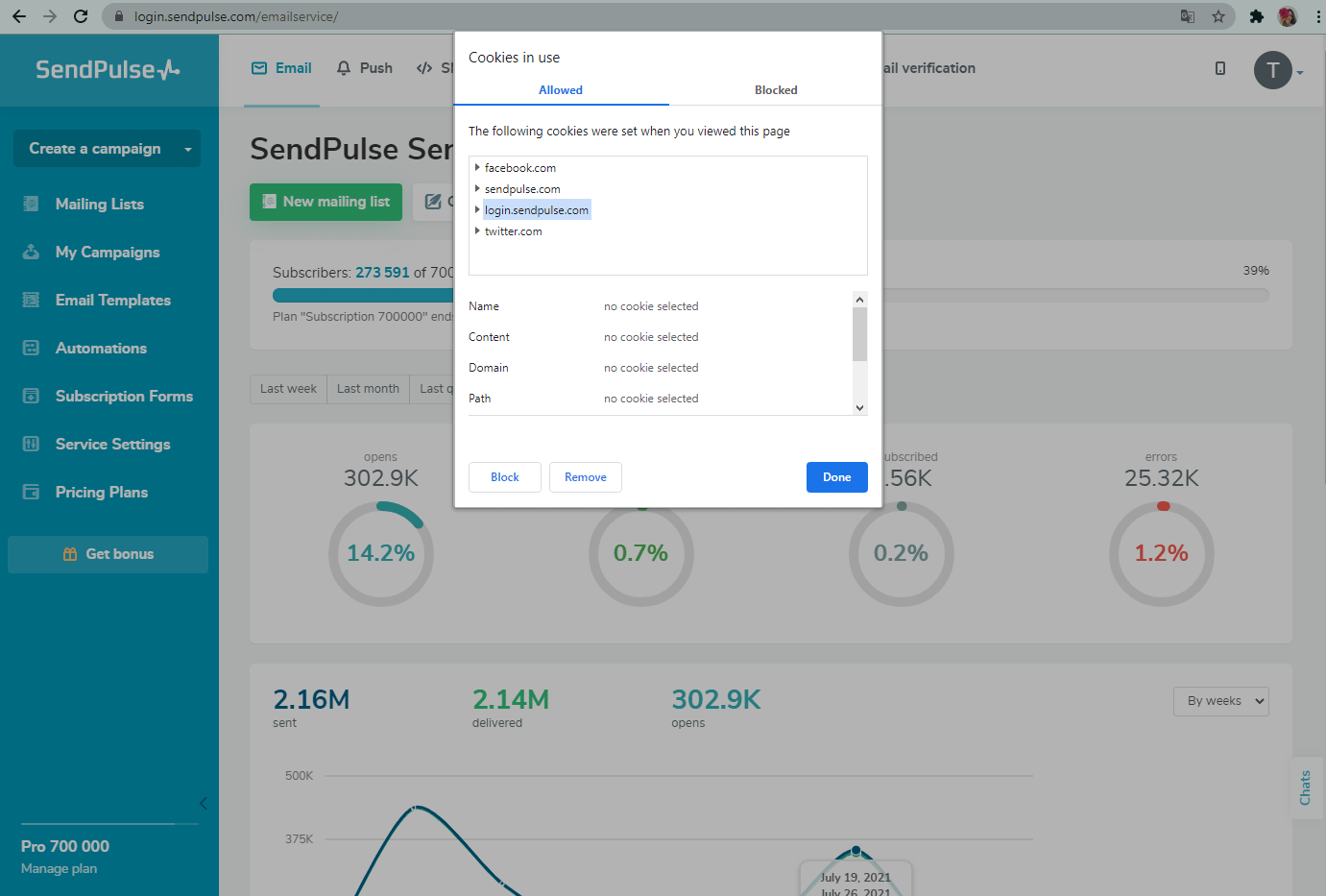Screen dimensions: 1326x896
Task: Open the browser extensions puzzle icon
Action: (1256, 16)
